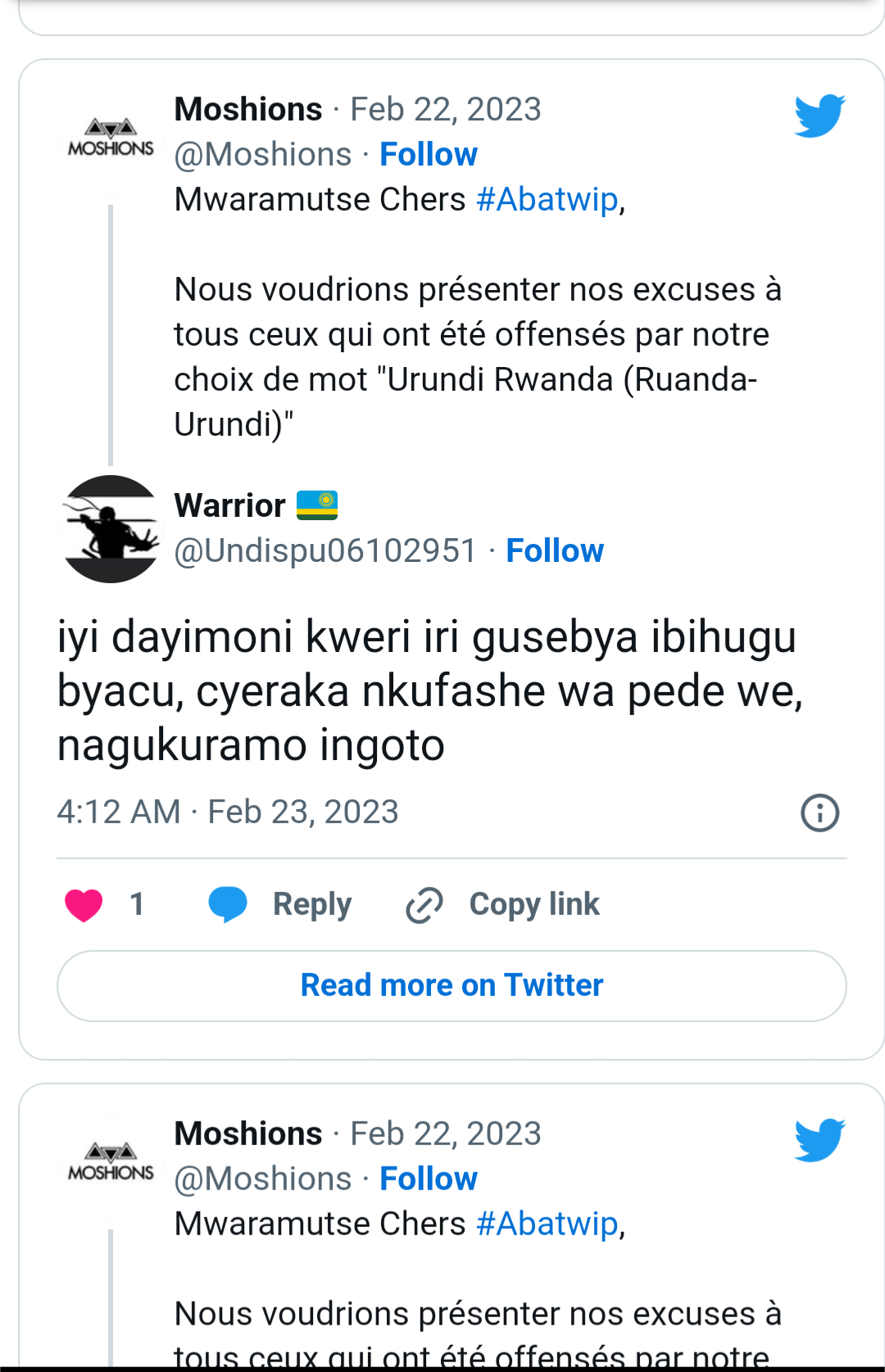Screen dimensions: 885x1372
Task: Click the Feb 22, 2023 date in first tweet
Action: pos(446,109)
